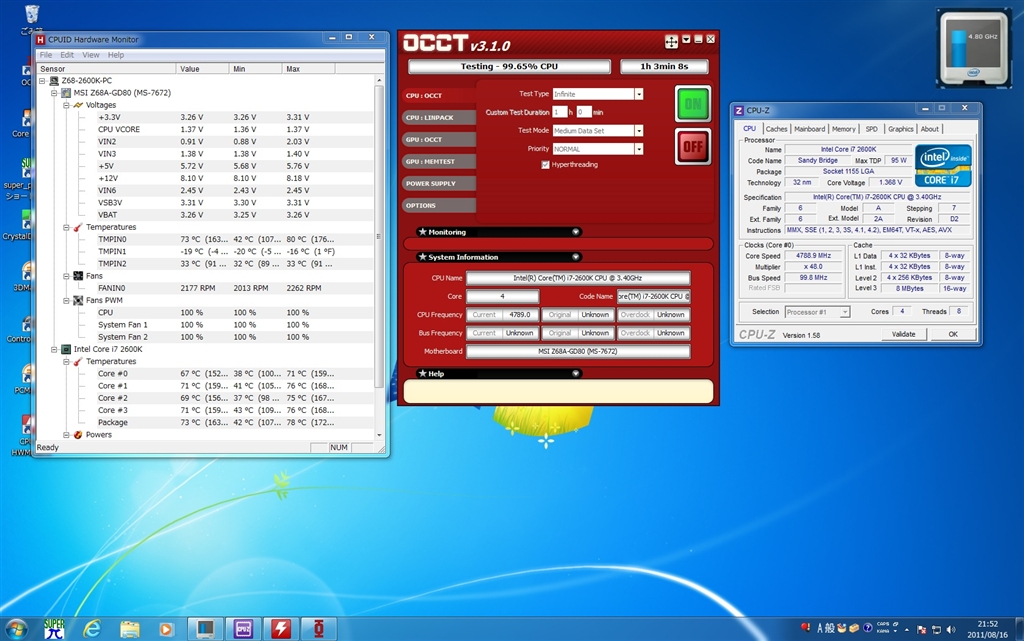Toggle the Hyperthreading checkbox
1024x641 pixels.
pos(545,164)
